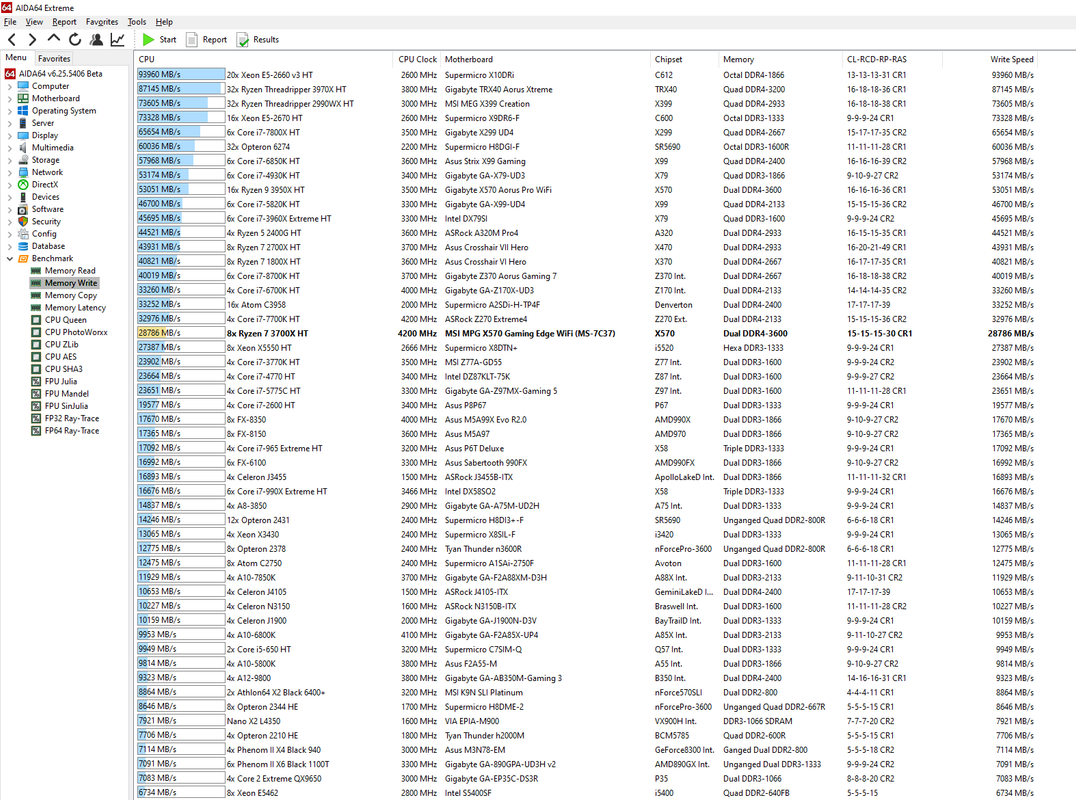1076x800 pixels.
Task: Select the Security shield icon
Action: tap(23, 222)
